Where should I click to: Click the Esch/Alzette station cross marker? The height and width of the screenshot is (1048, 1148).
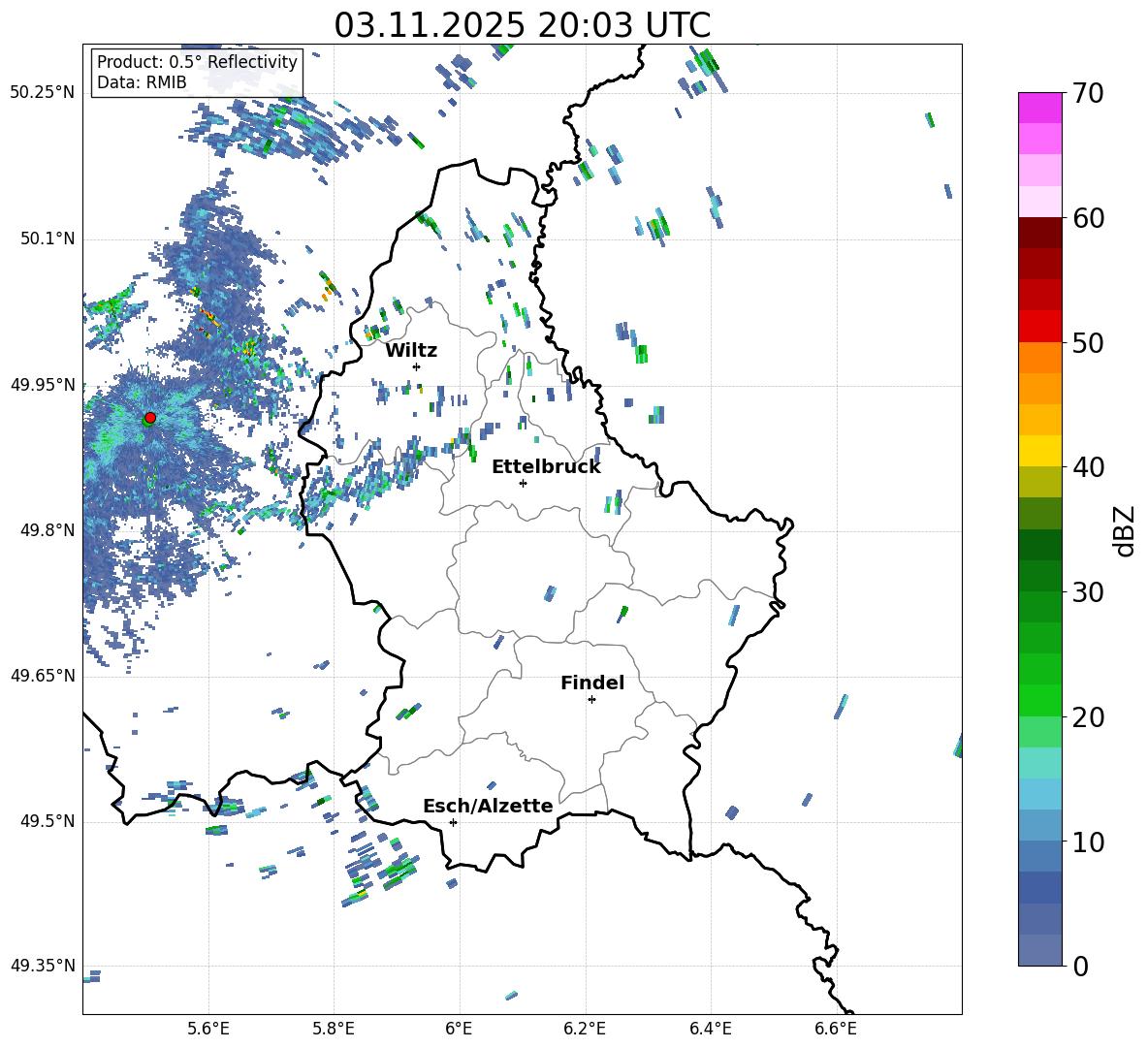pyautogui.click(x=453, y=822)
